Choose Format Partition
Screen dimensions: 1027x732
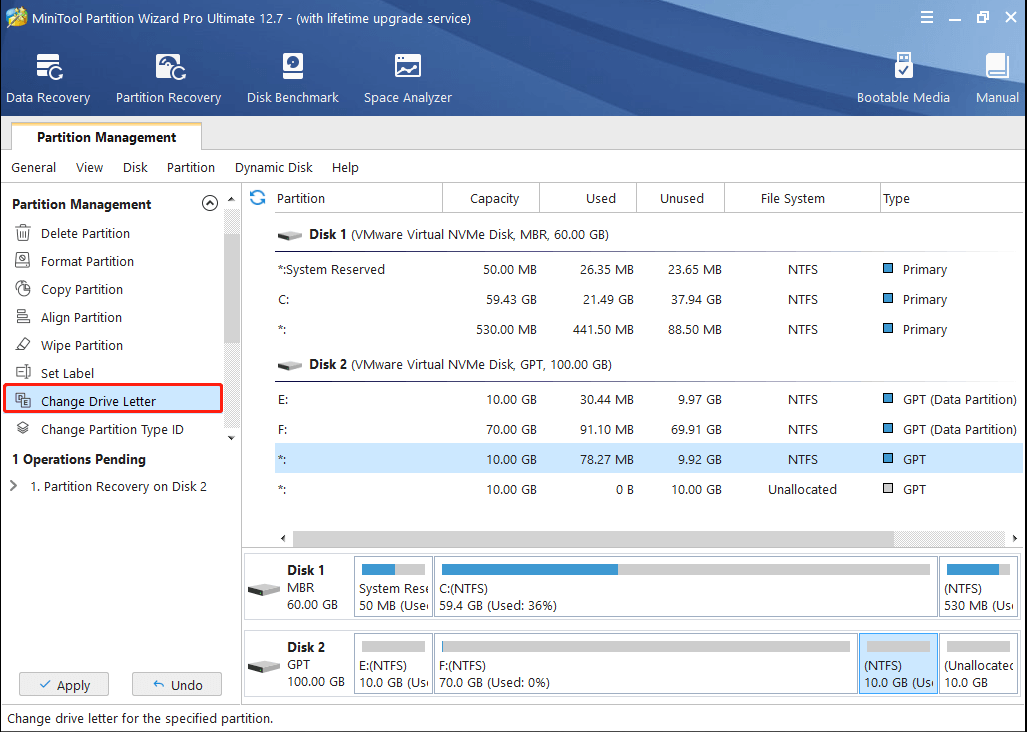88,261
